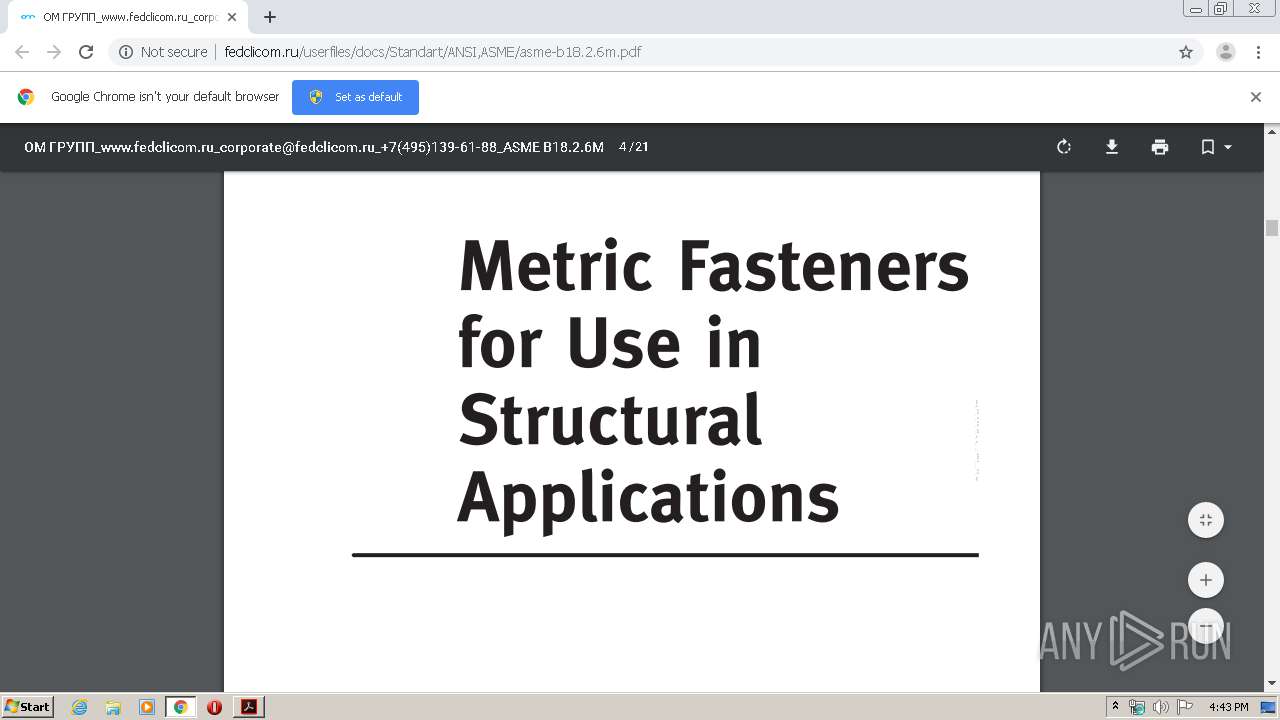
Task: Open Chrome profile avatar
Action: point(1226,52)
